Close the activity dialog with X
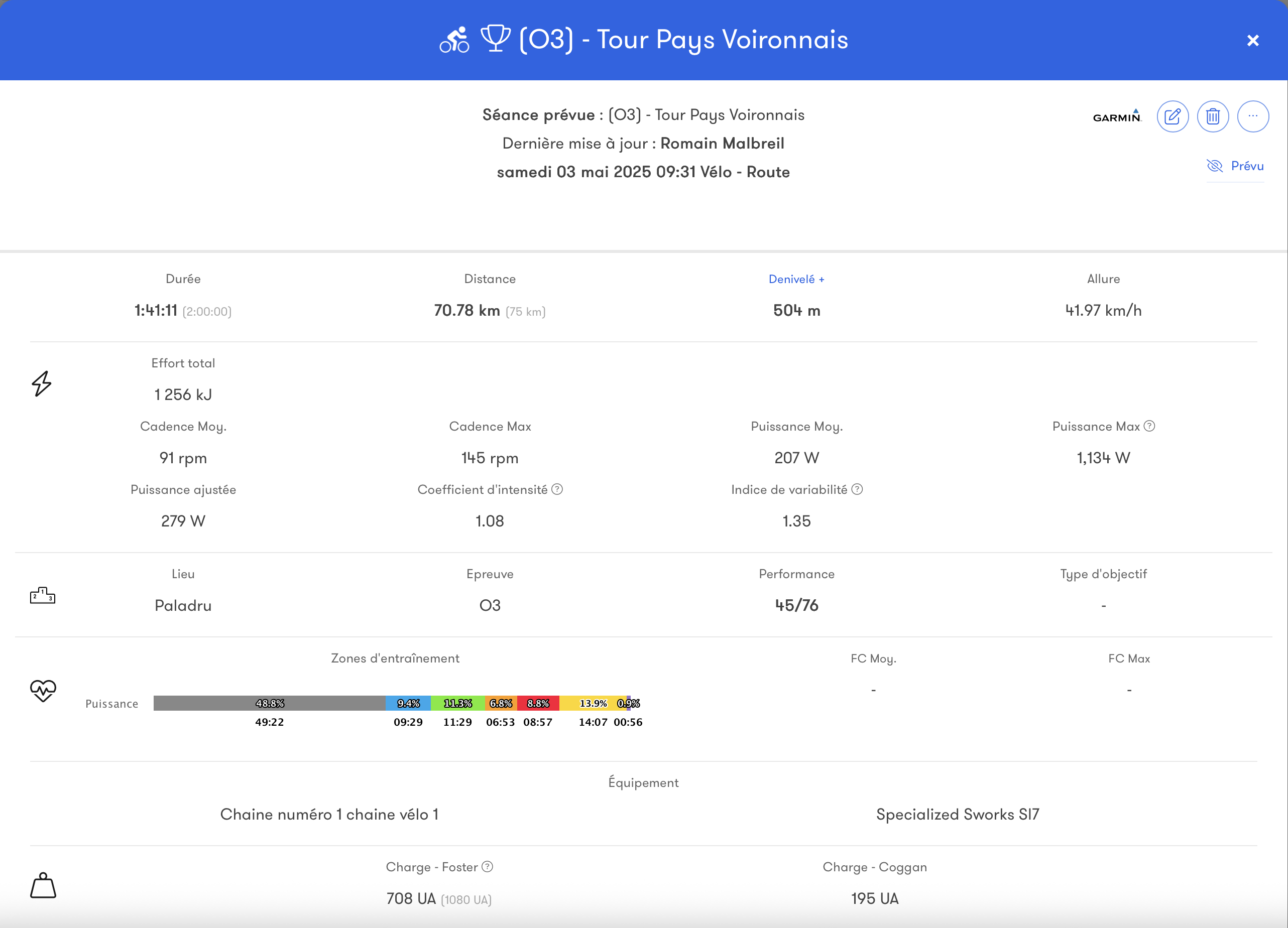 coord(1252,41)
